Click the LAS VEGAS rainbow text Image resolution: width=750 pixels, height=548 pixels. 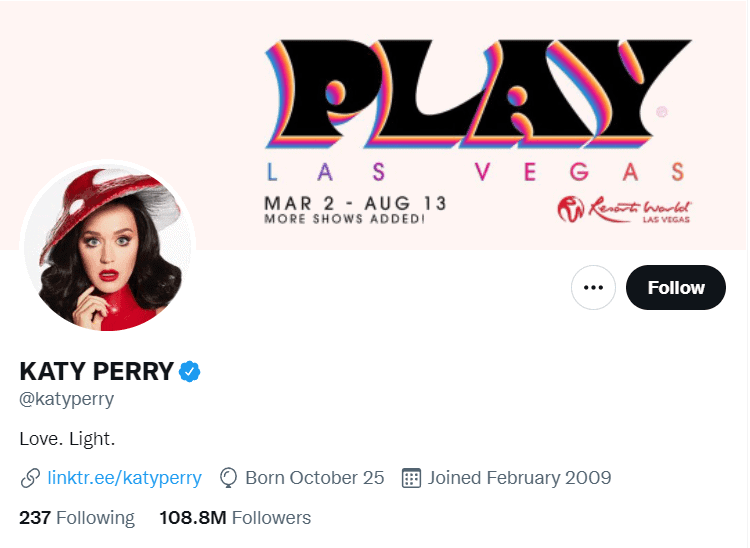(476, 172)
